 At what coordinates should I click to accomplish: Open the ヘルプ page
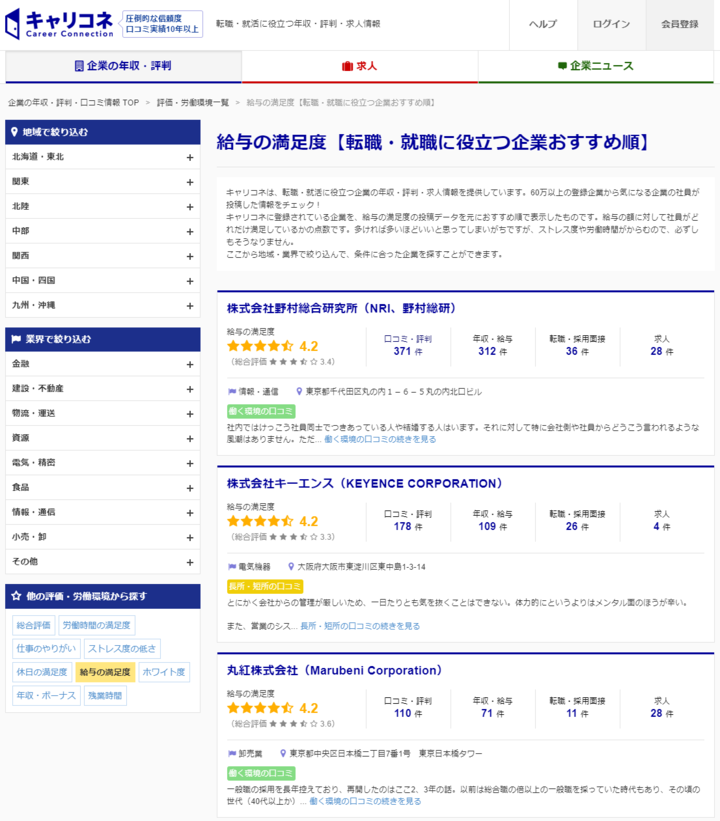tap(543, 25)
